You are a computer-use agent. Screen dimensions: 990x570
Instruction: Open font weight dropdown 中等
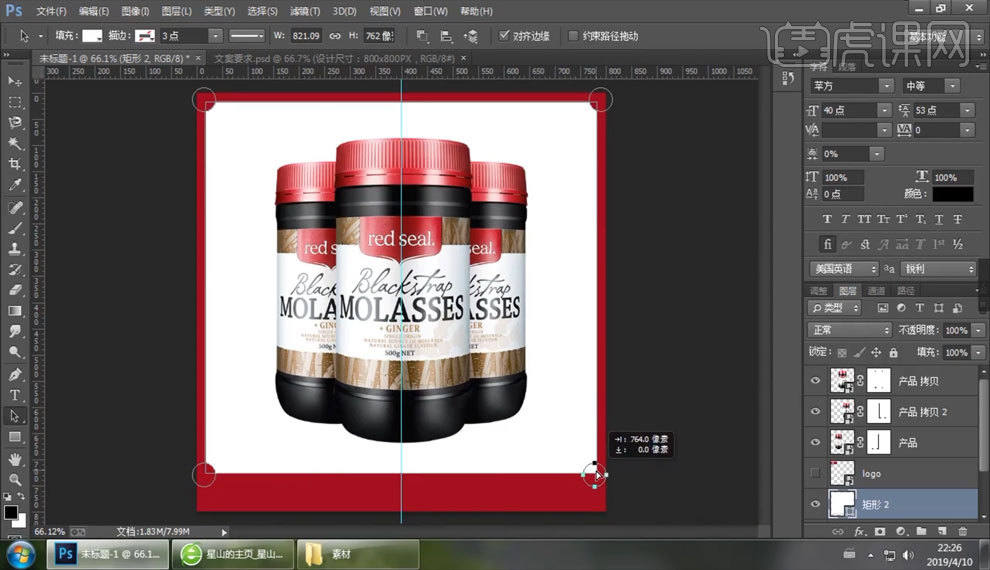point(953,85)
